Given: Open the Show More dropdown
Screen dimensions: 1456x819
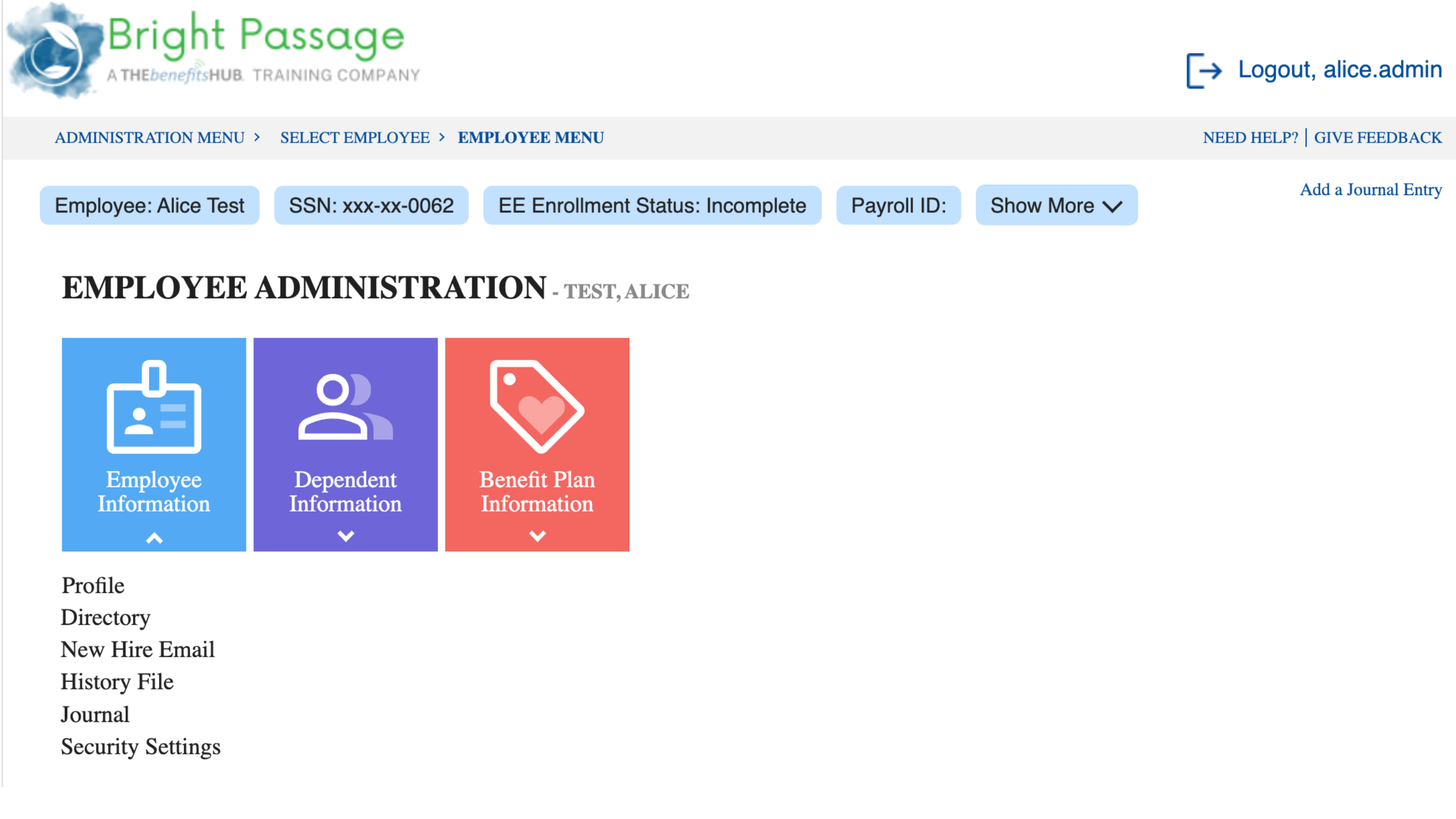Looking at the screenshot, I should [1055, 205].
